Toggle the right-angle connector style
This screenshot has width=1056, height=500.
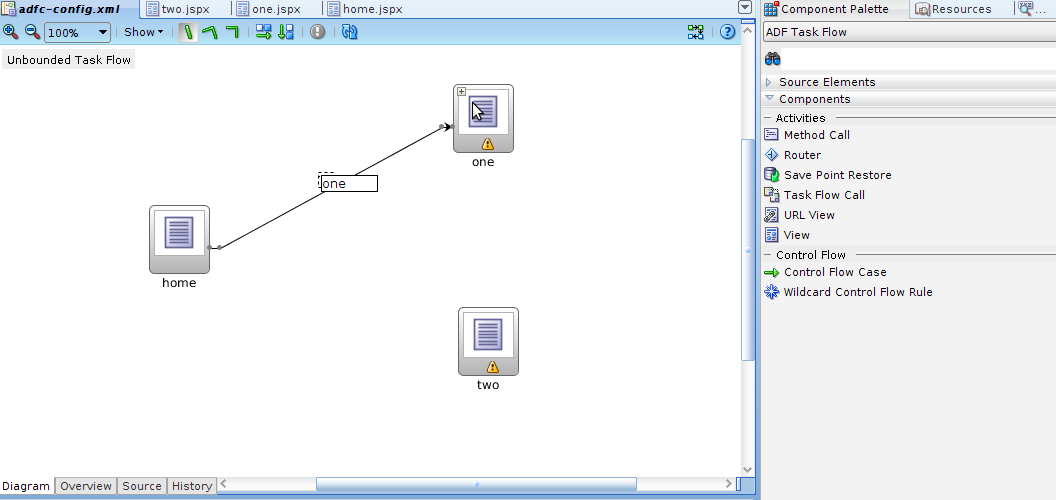[x=232, y=32]
